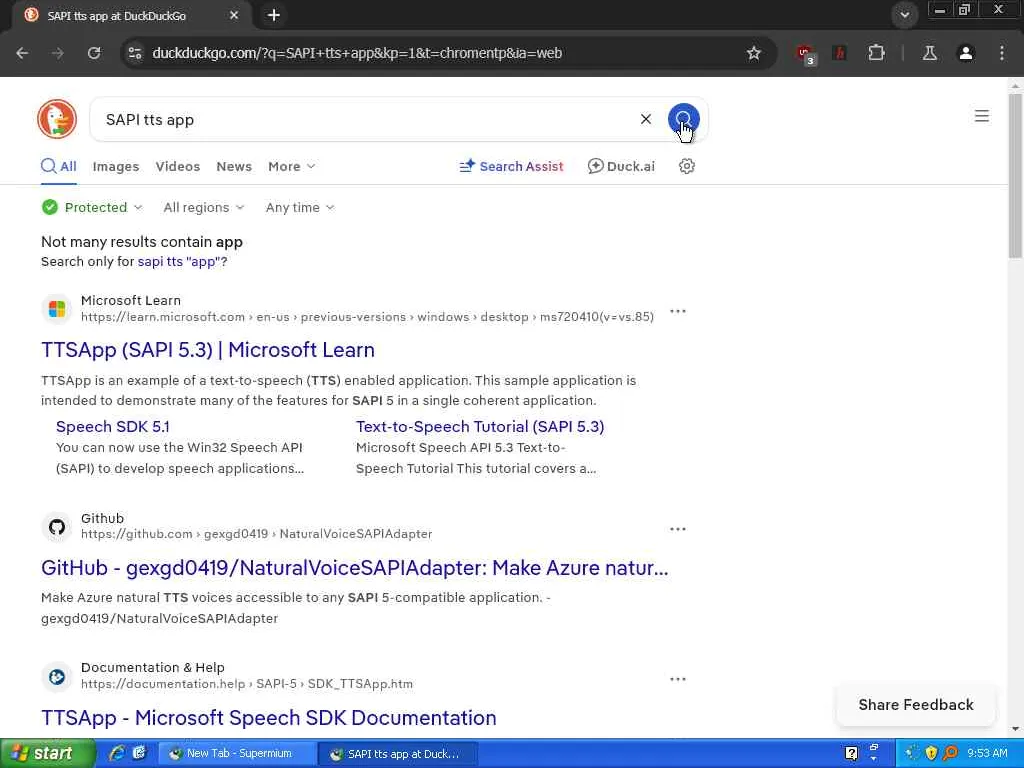1024x768 pixels.
Task: View site information icon in address bar
Action: tap(135, 53)
